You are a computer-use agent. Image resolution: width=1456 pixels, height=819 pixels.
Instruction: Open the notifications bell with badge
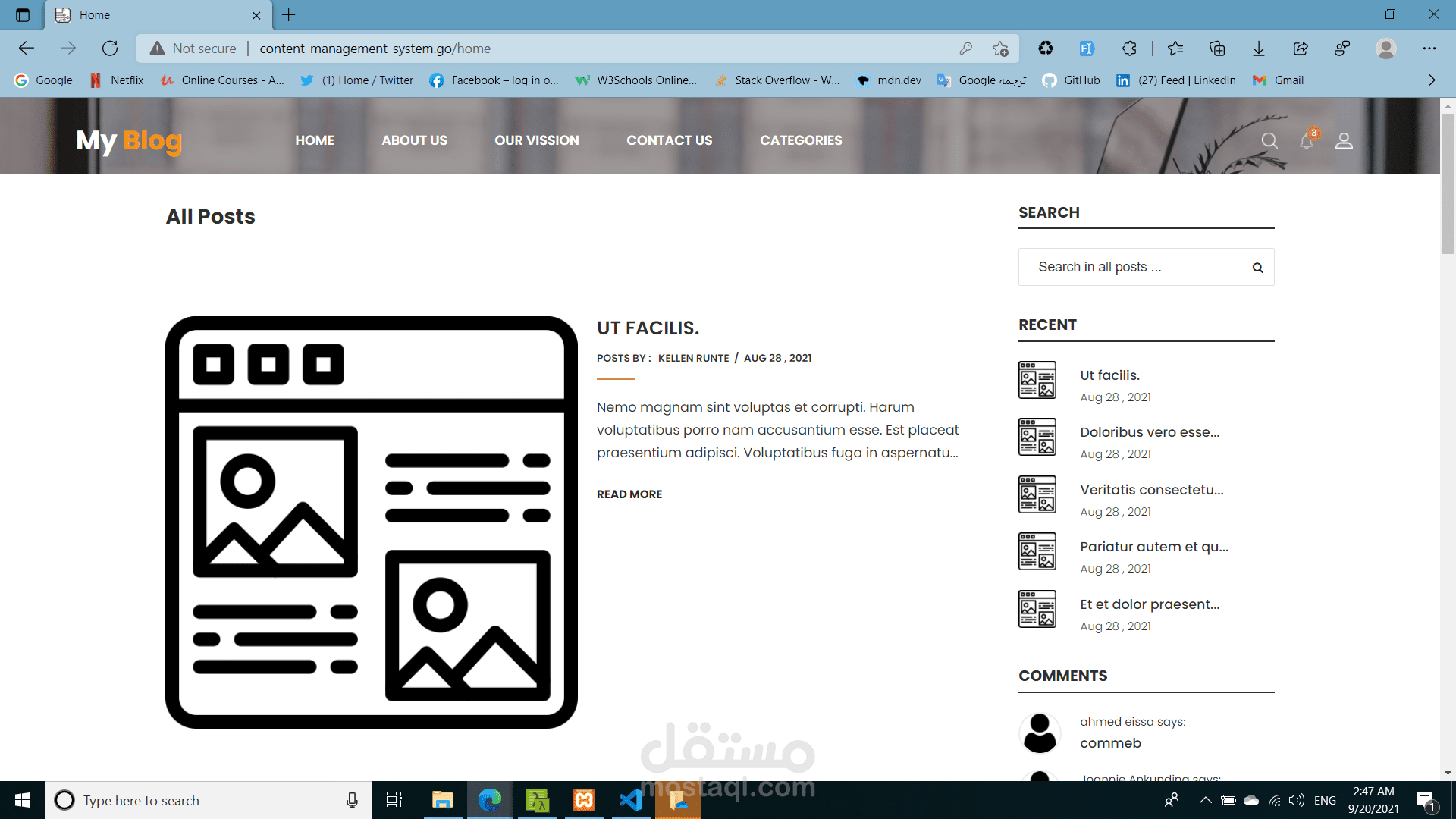[1307, 140]
